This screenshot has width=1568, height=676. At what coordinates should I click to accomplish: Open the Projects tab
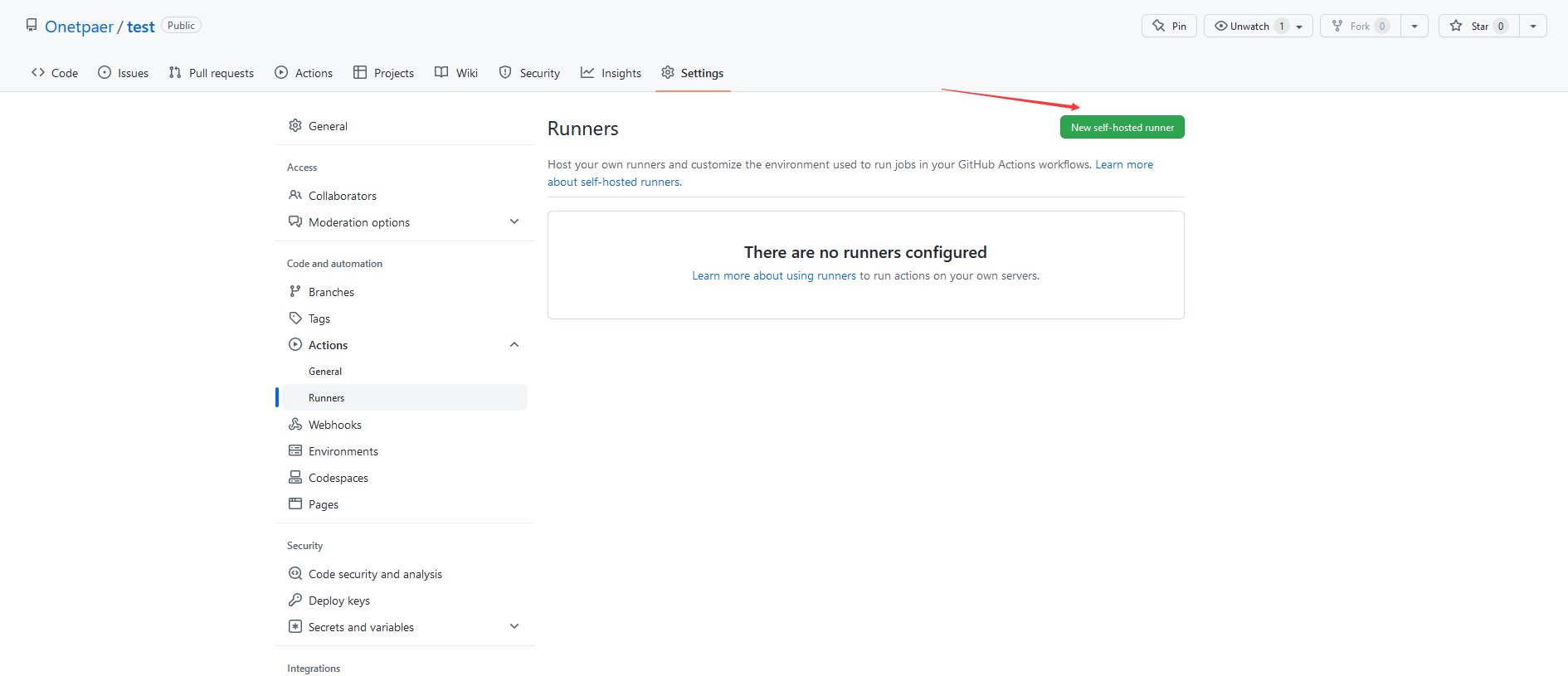(x=383, y=73)
